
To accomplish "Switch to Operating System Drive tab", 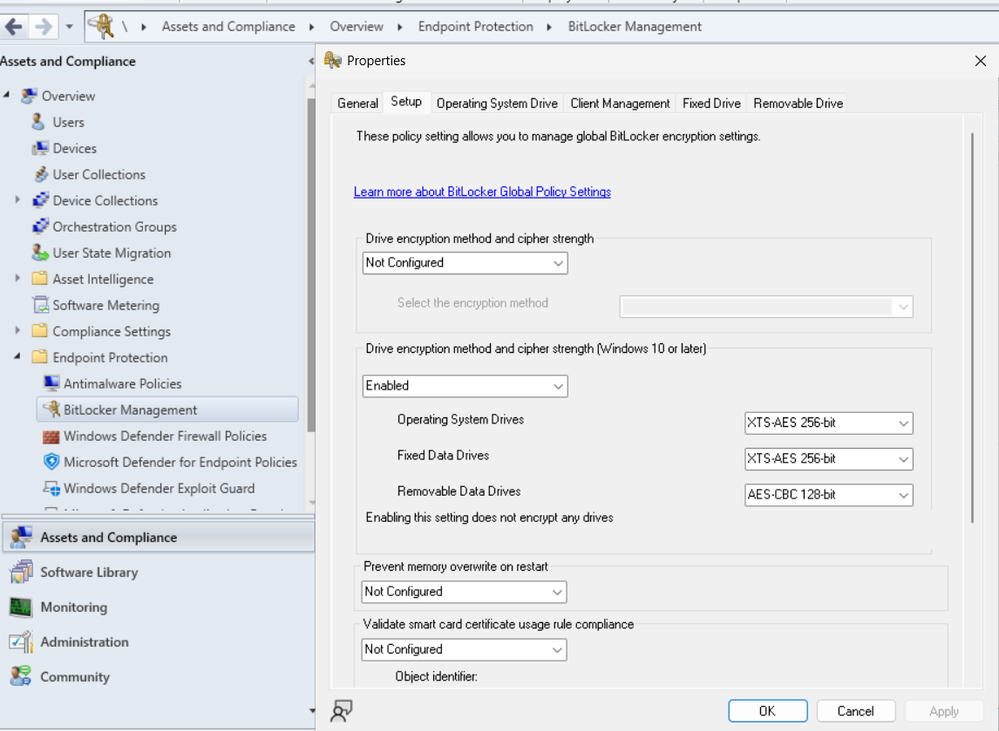I will click(497, 103).
